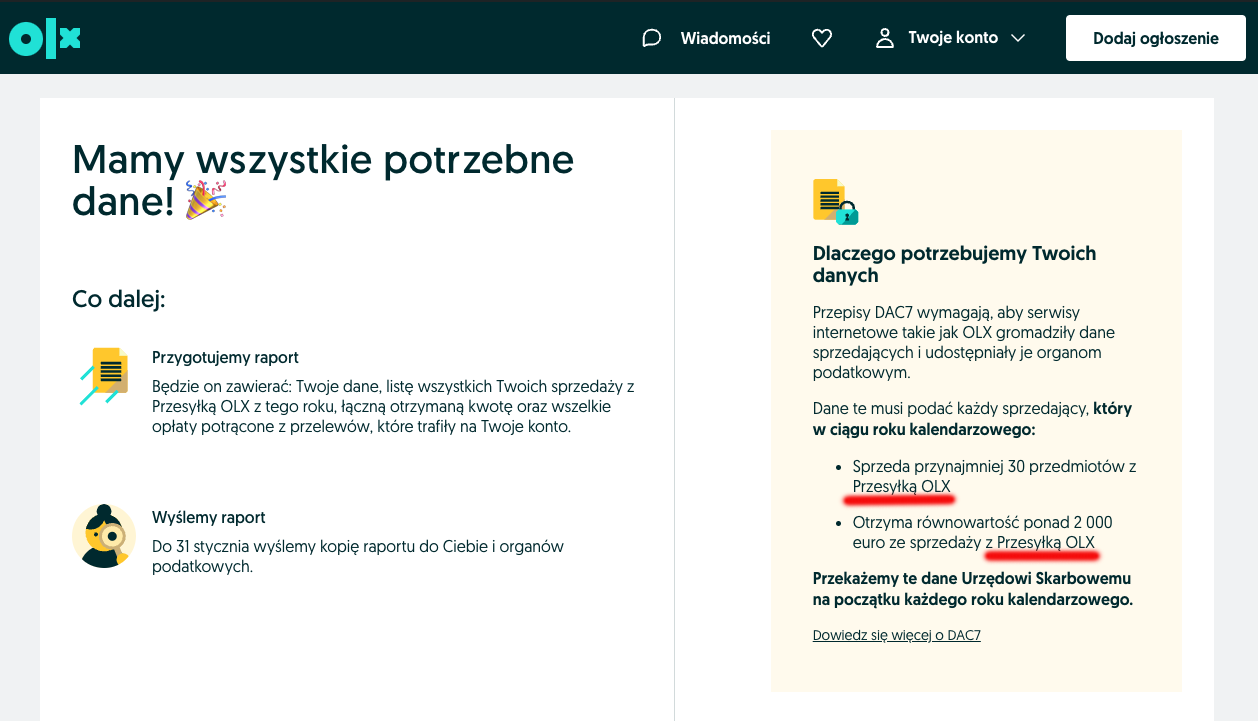Click the bullet about ponad 2 000 euro

pyautogui.click(x=981, y=532)
